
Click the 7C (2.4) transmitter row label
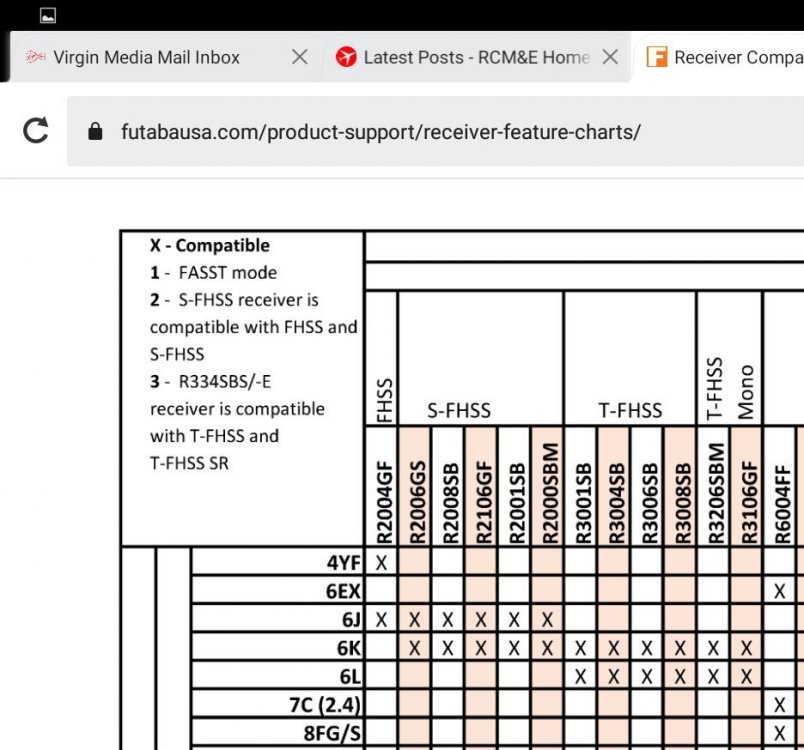325,705
